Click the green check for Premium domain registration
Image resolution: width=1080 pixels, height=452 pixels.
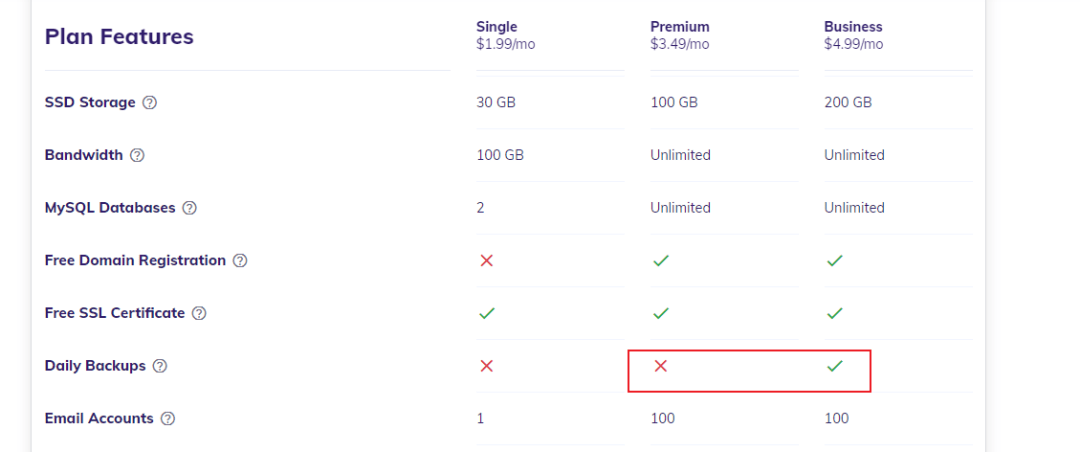tap(661, 261)
